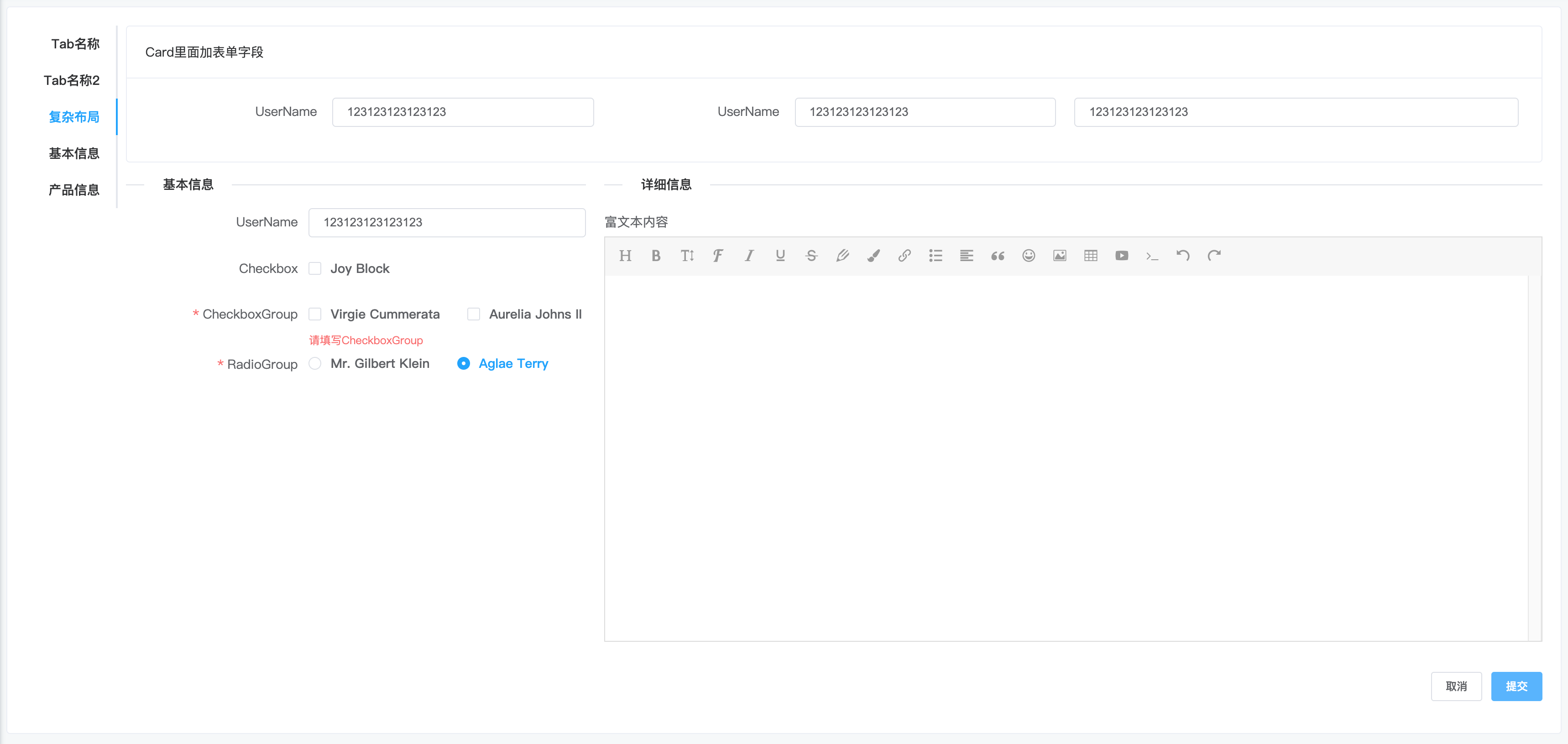Select the Mr. Gilbert Klein radio option
Screen dimensions: 1568x744
(x=315, y=363)
